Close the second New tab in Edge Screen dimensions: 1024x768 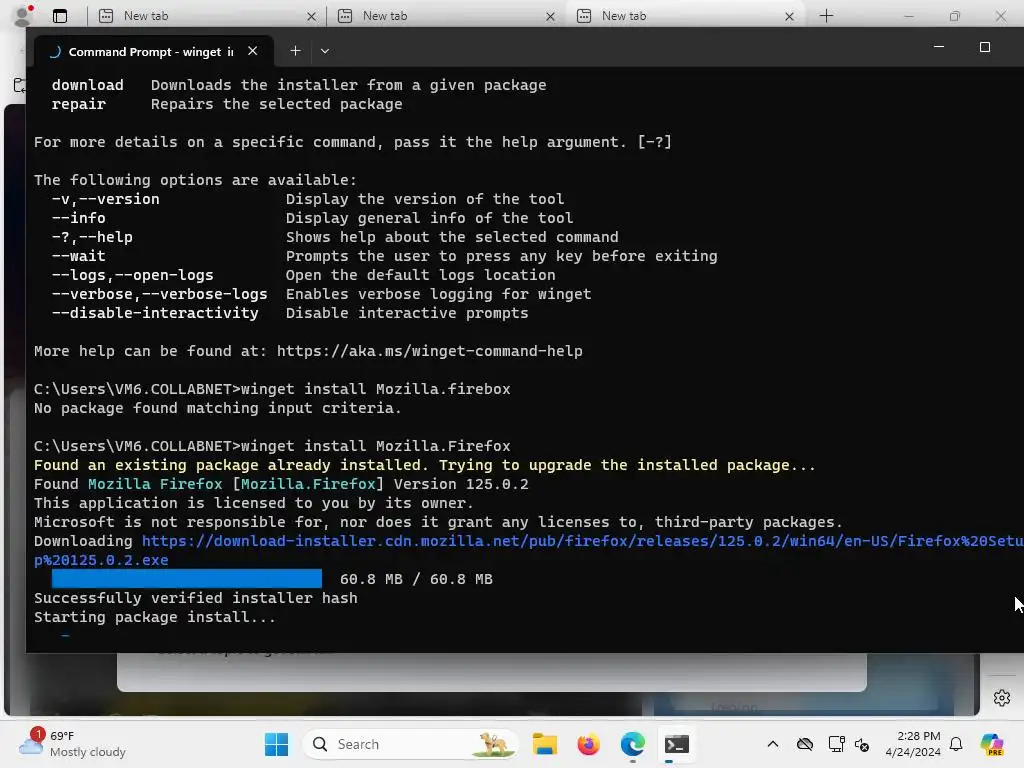(x=551, y=16)
